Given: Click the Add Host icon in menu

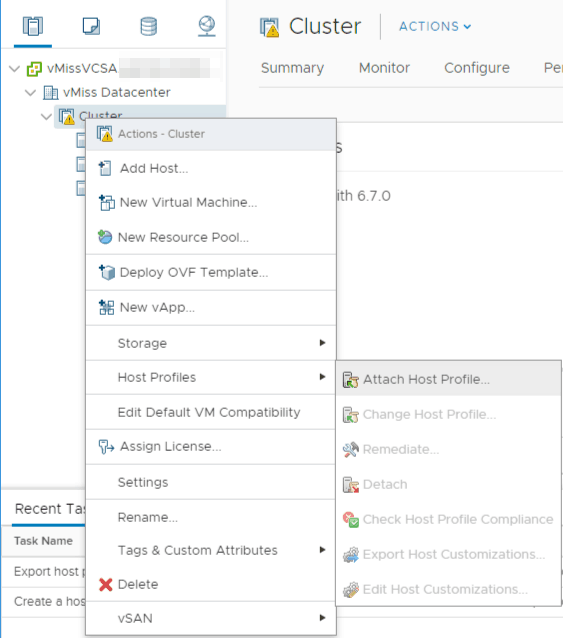Looking at the screenshot, I should tap(105, 168).
